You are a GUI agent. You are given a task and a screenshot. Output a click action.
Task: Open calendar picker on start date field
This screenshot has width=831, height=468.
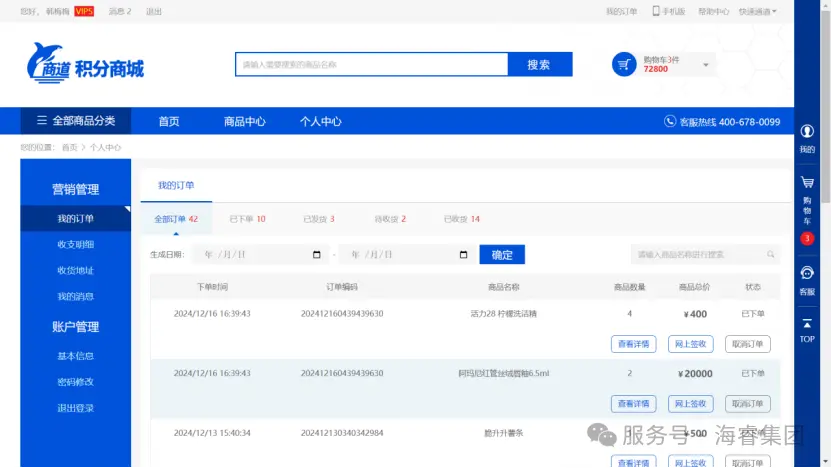point(317,255)
